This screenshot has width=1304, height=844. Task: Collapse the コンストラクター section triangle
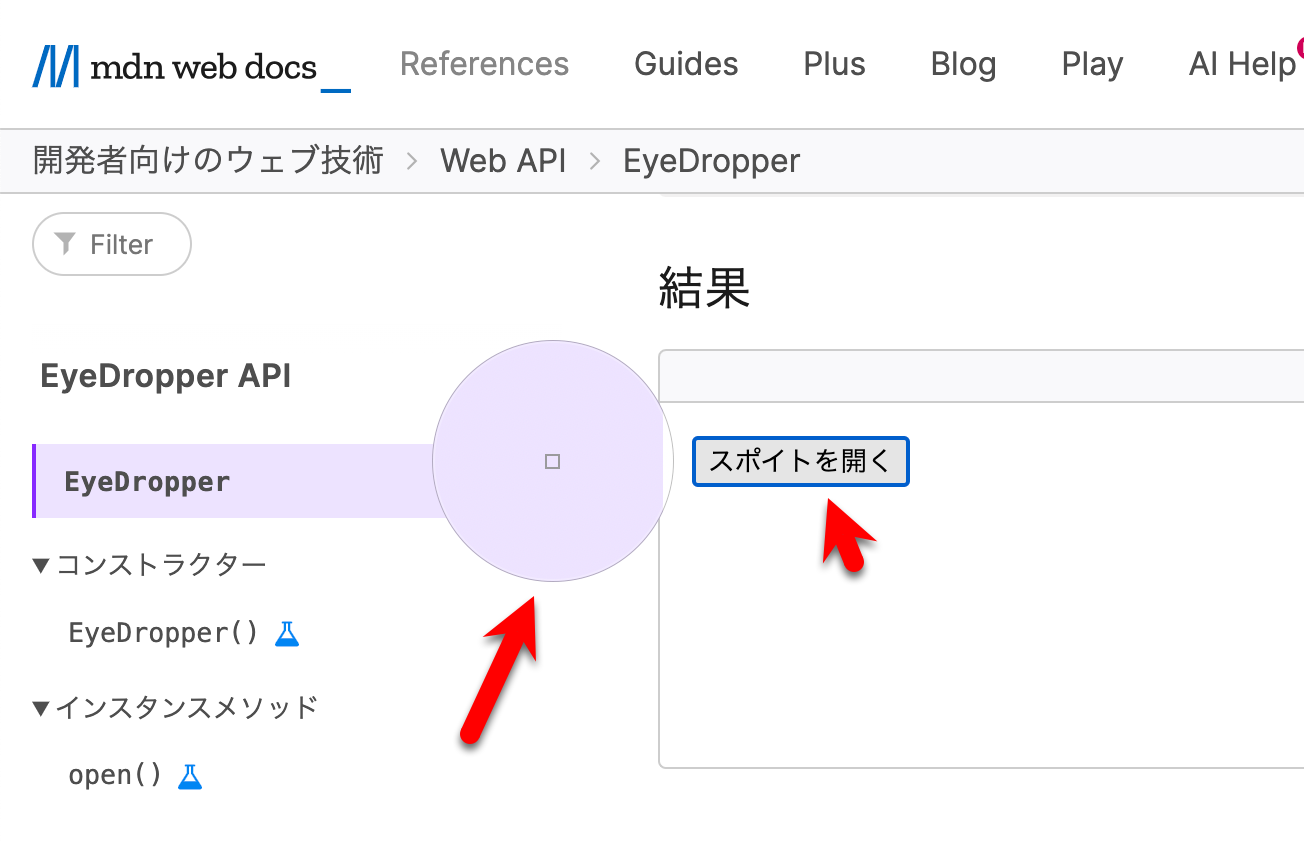click(40, 564)
